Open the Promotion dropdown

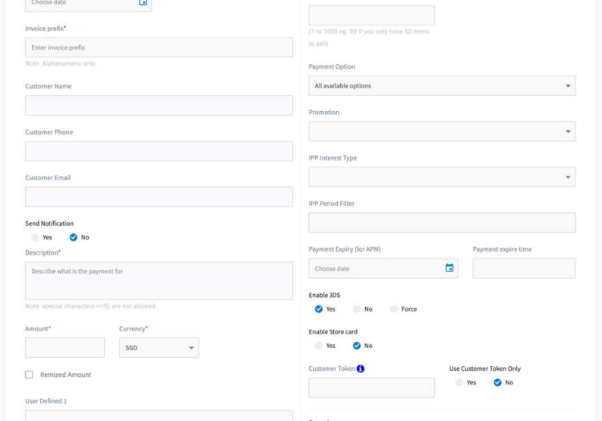(441, 131)
